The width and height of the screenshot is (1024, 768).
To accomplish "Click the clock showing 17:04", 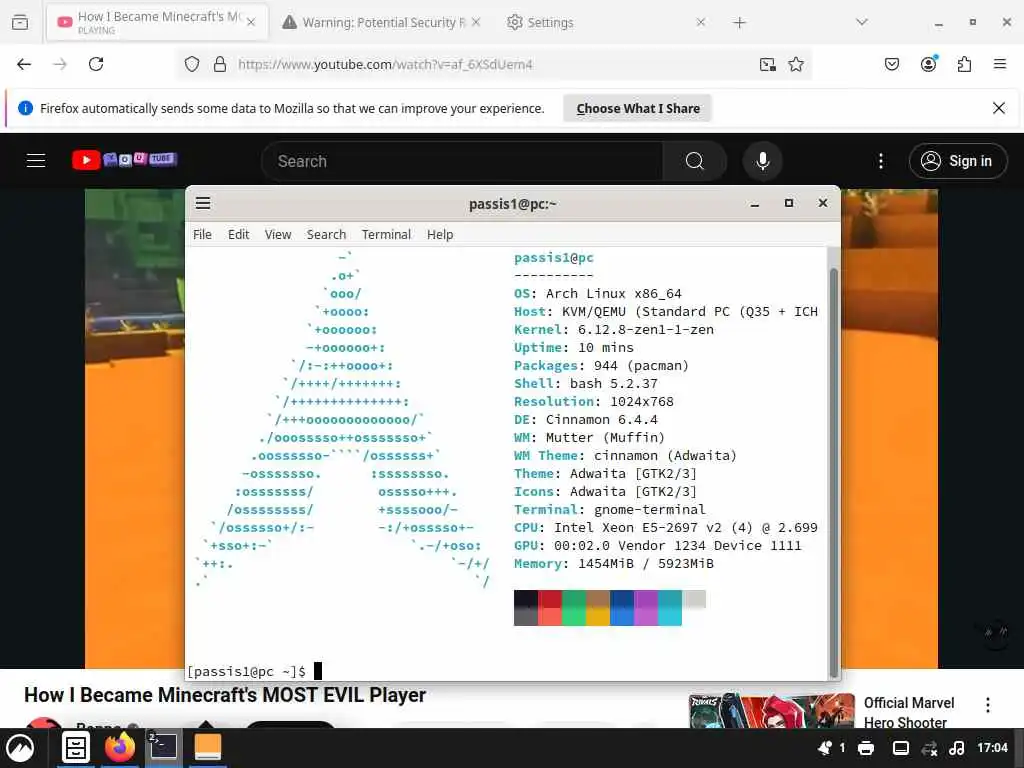I will [x=992, y=748].
